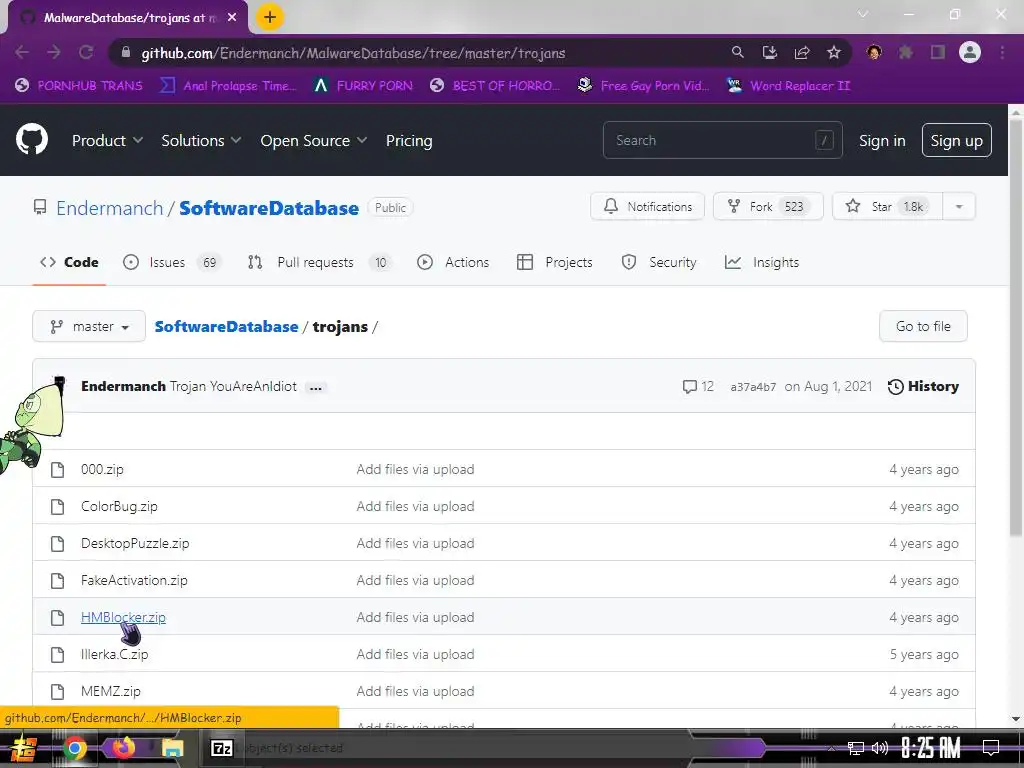Open Firefox from the taskbar

[123, 748]
